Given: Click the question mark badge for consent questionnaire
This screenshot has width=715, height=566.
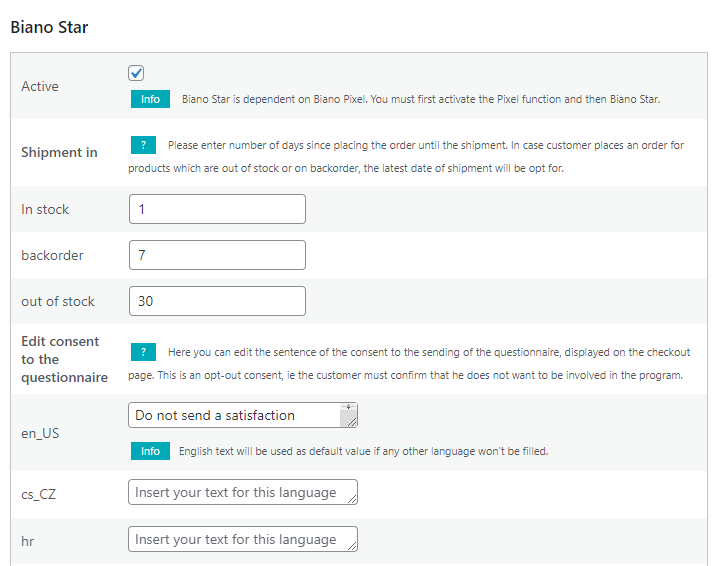Looking at the screenshot, I should (143, 352).
